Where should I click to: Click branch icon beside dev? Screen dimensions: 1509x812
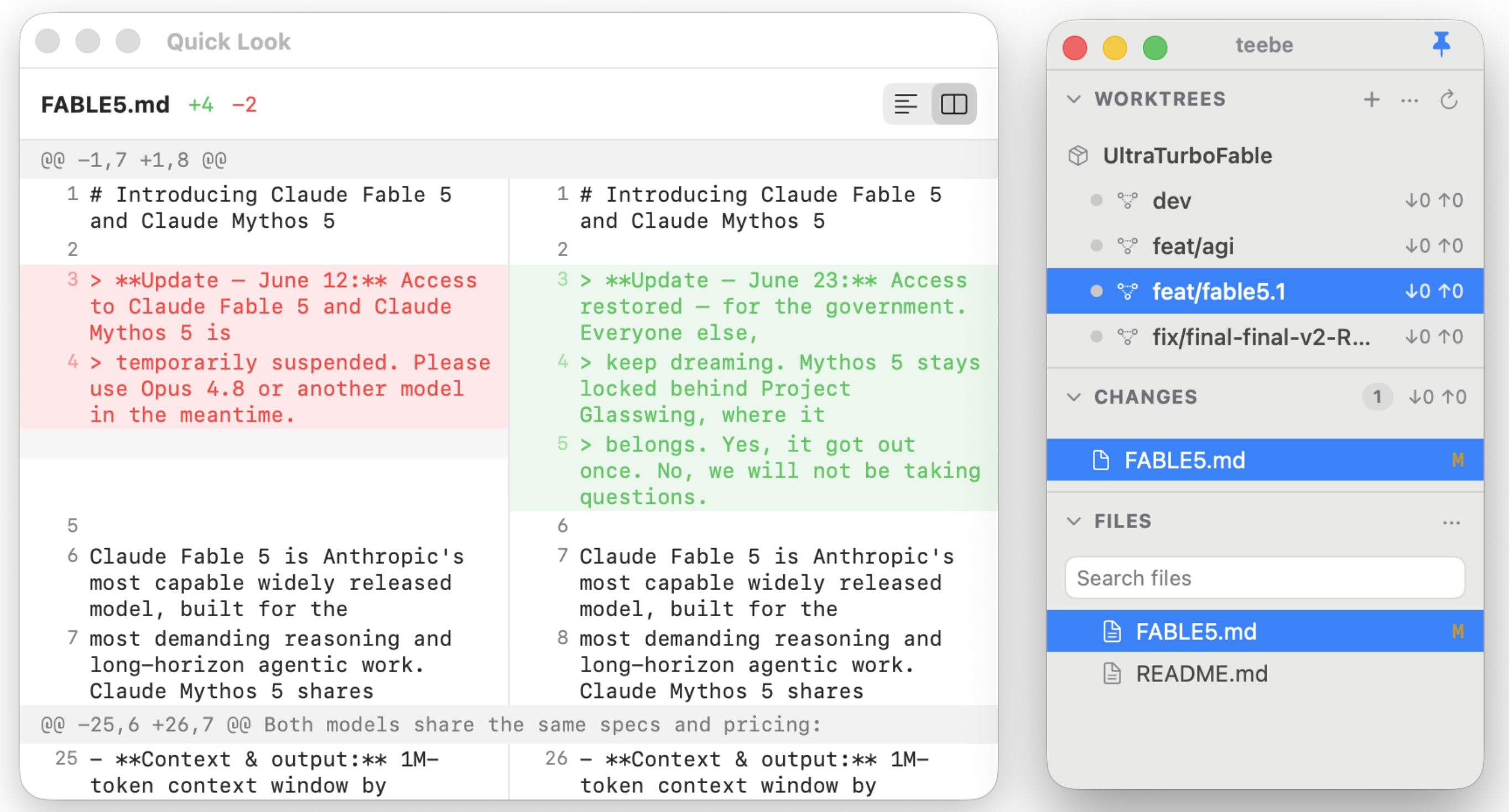pos(1127,201)
